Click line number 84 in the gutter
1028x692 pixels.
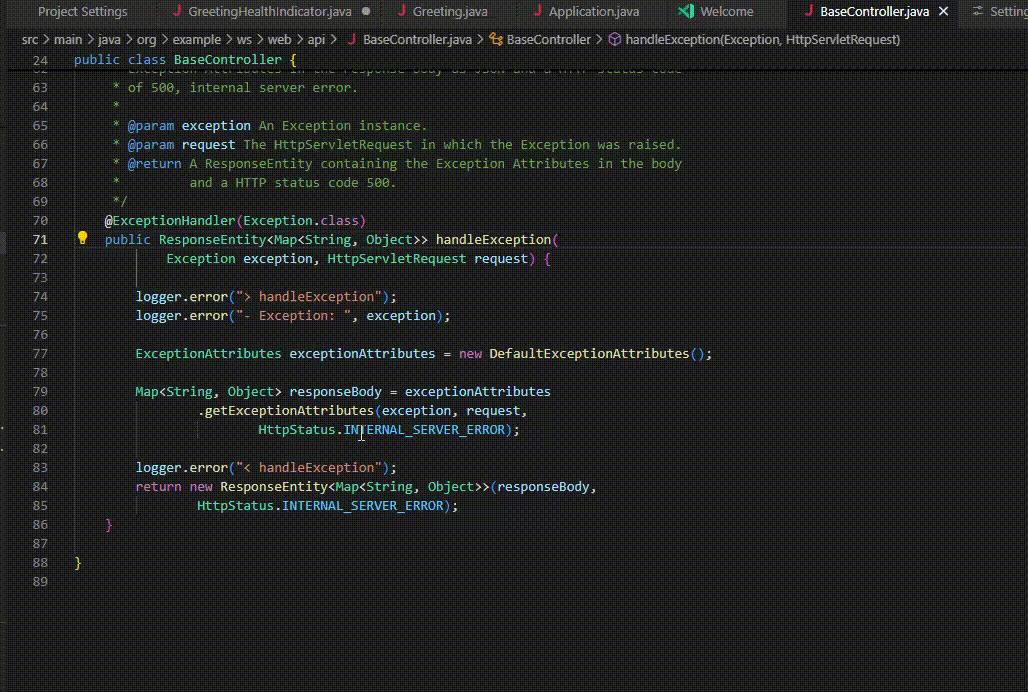tap(39, 486)
